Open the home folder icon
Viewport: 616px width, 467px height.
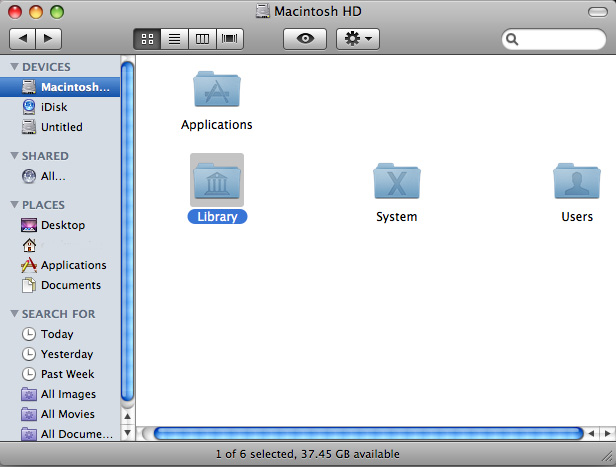coord(29,245)
